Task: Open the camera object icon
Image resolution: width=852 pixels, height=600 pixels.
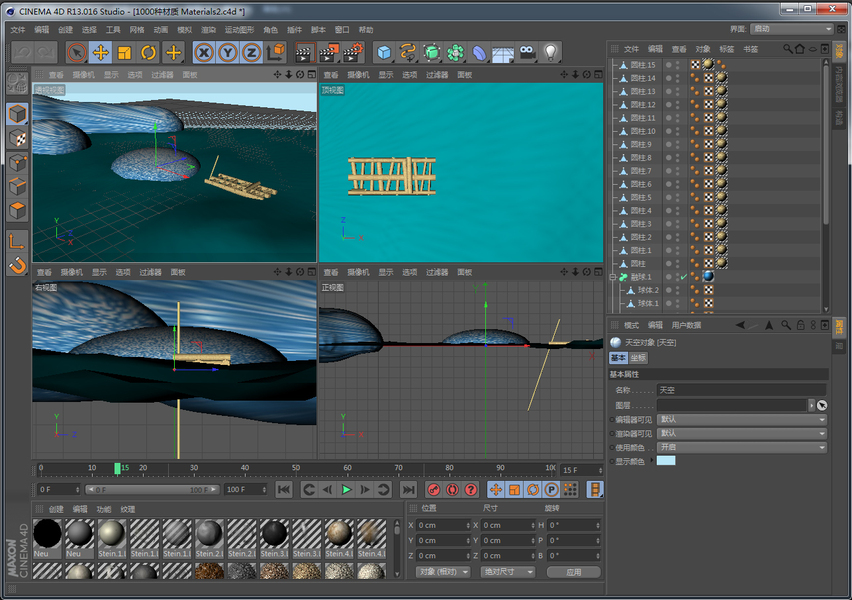Action: (527, 52)
